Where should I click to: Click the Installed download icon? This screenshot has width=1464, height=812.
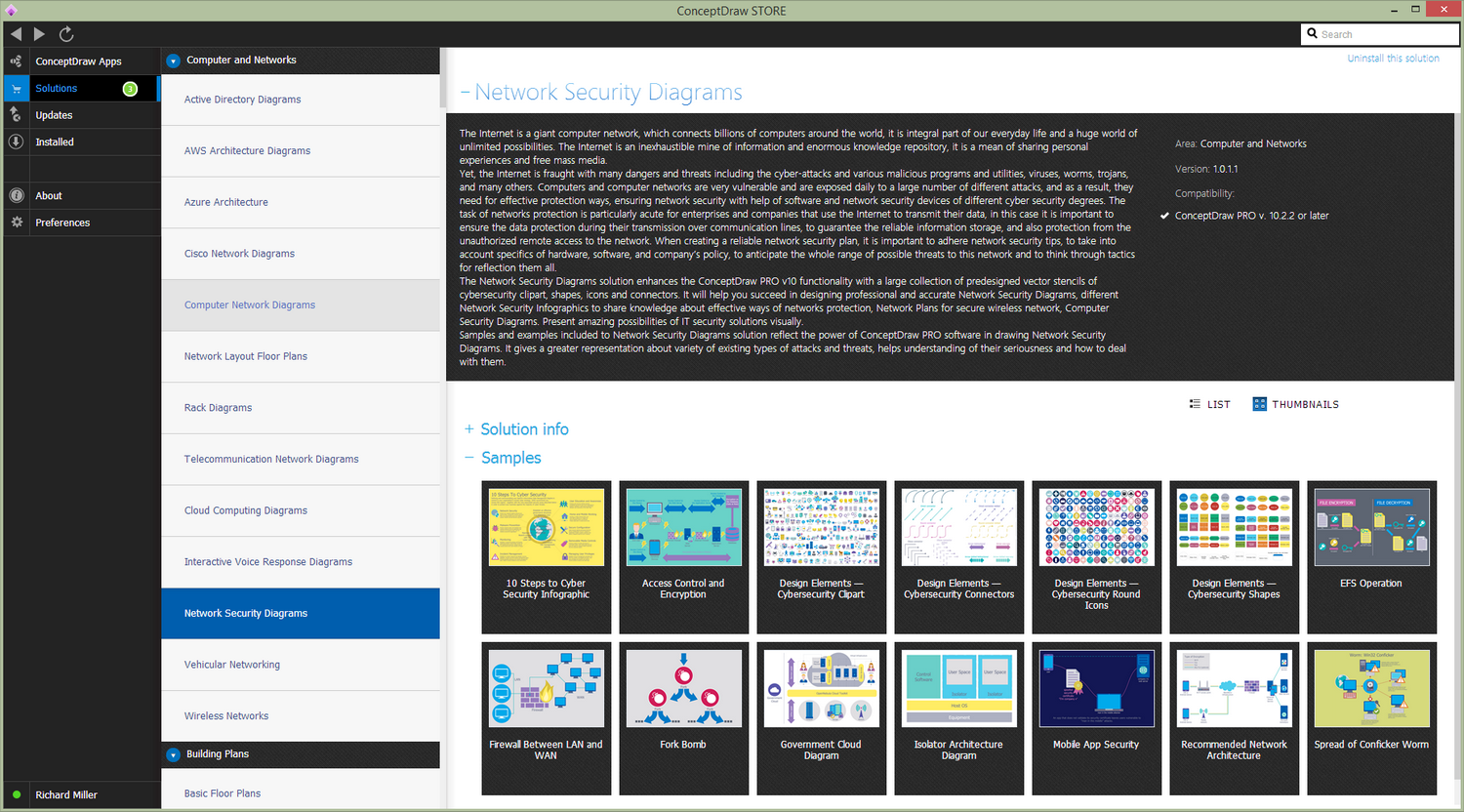(16, 142)
